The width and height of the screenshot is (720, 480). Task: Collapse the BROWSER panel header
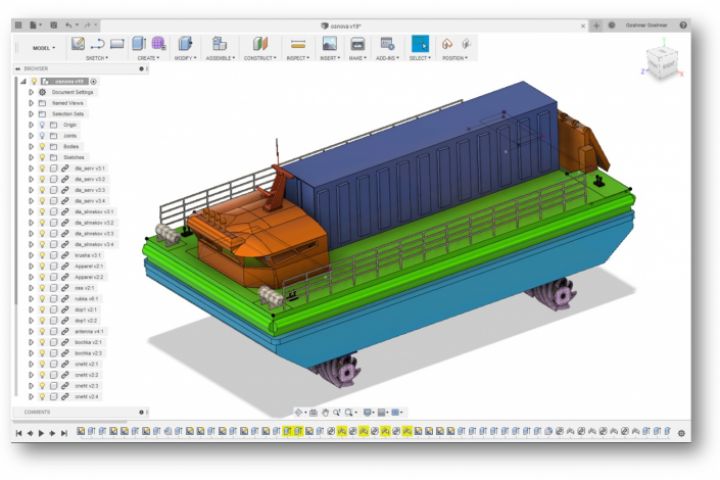tap(18, 68)
